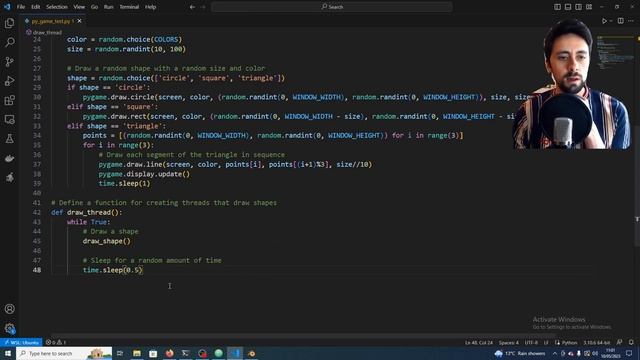Open the Run and Debug view
Image resolution: width=640 pixels, height=360 pixels.
coord(9,81)
